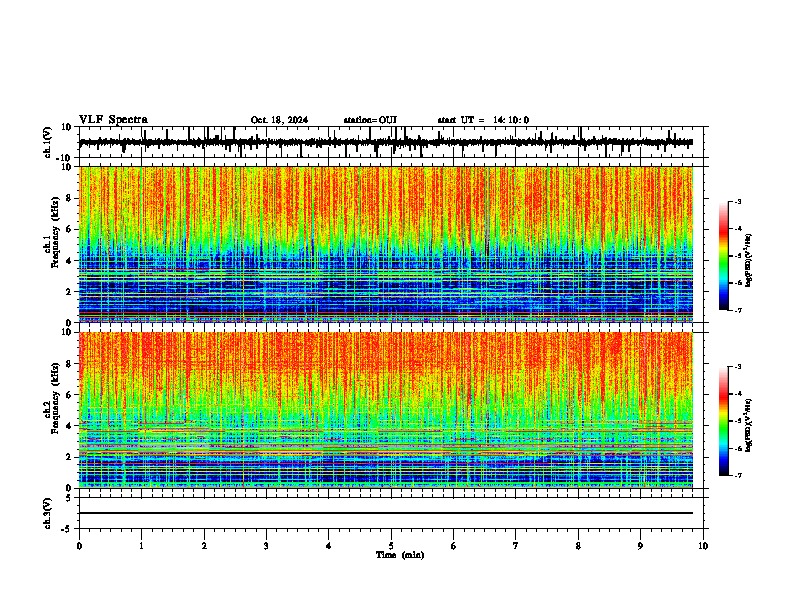Click time axis tick label "2"
Screen dimensions: 792x612
[204, 546]
